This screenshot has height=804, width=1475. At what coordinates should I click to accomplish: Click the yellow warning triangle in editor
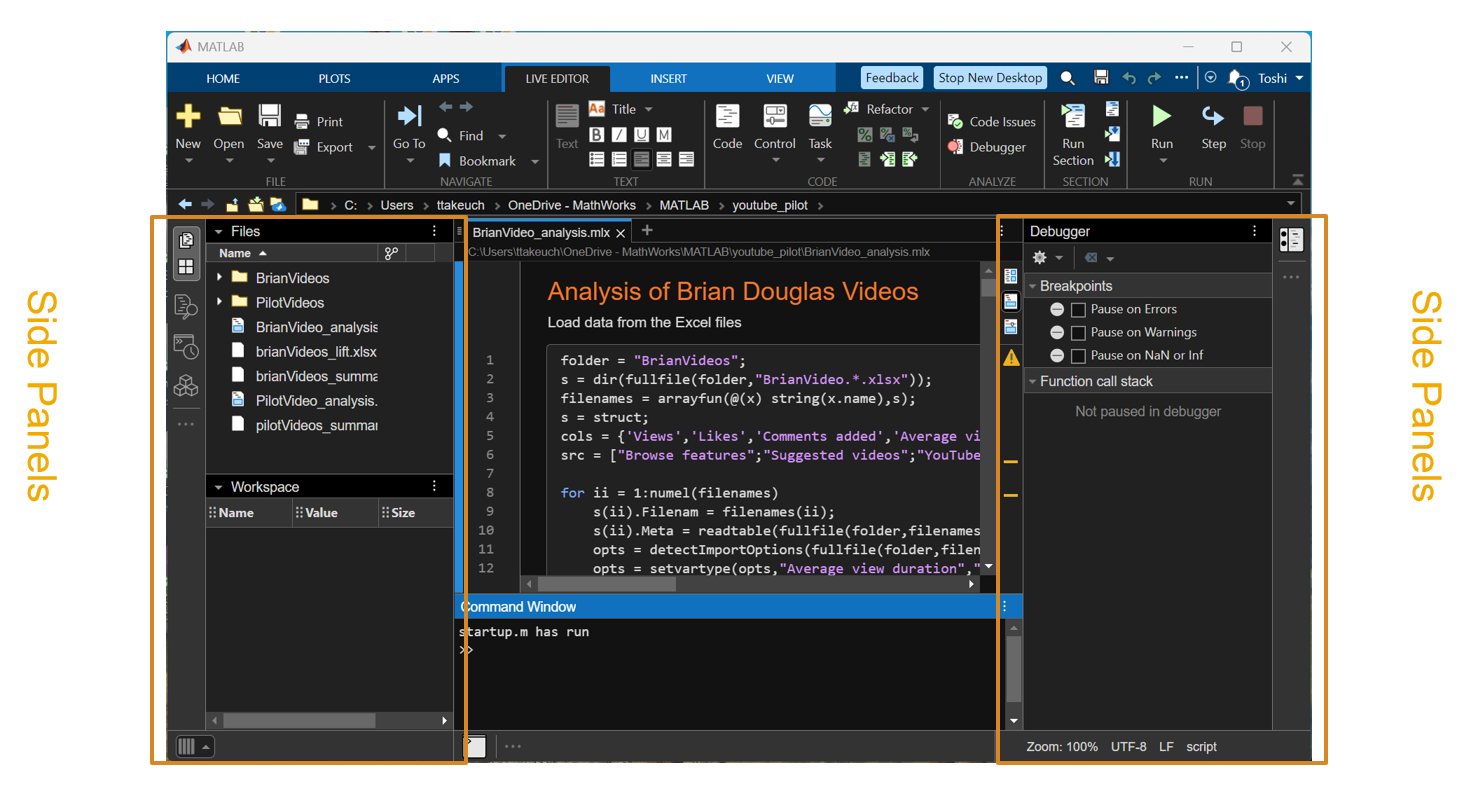coord(1011,356)
